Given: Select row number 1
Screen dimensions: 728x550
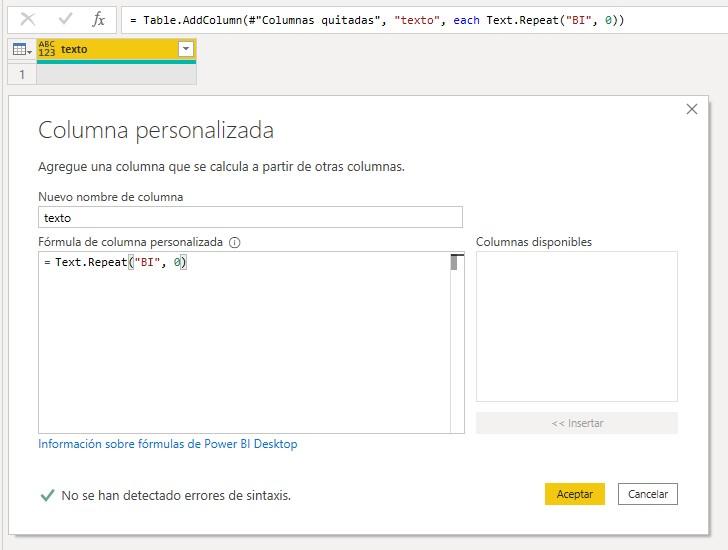Looking at the screenshot, I should tap(21, 74).
